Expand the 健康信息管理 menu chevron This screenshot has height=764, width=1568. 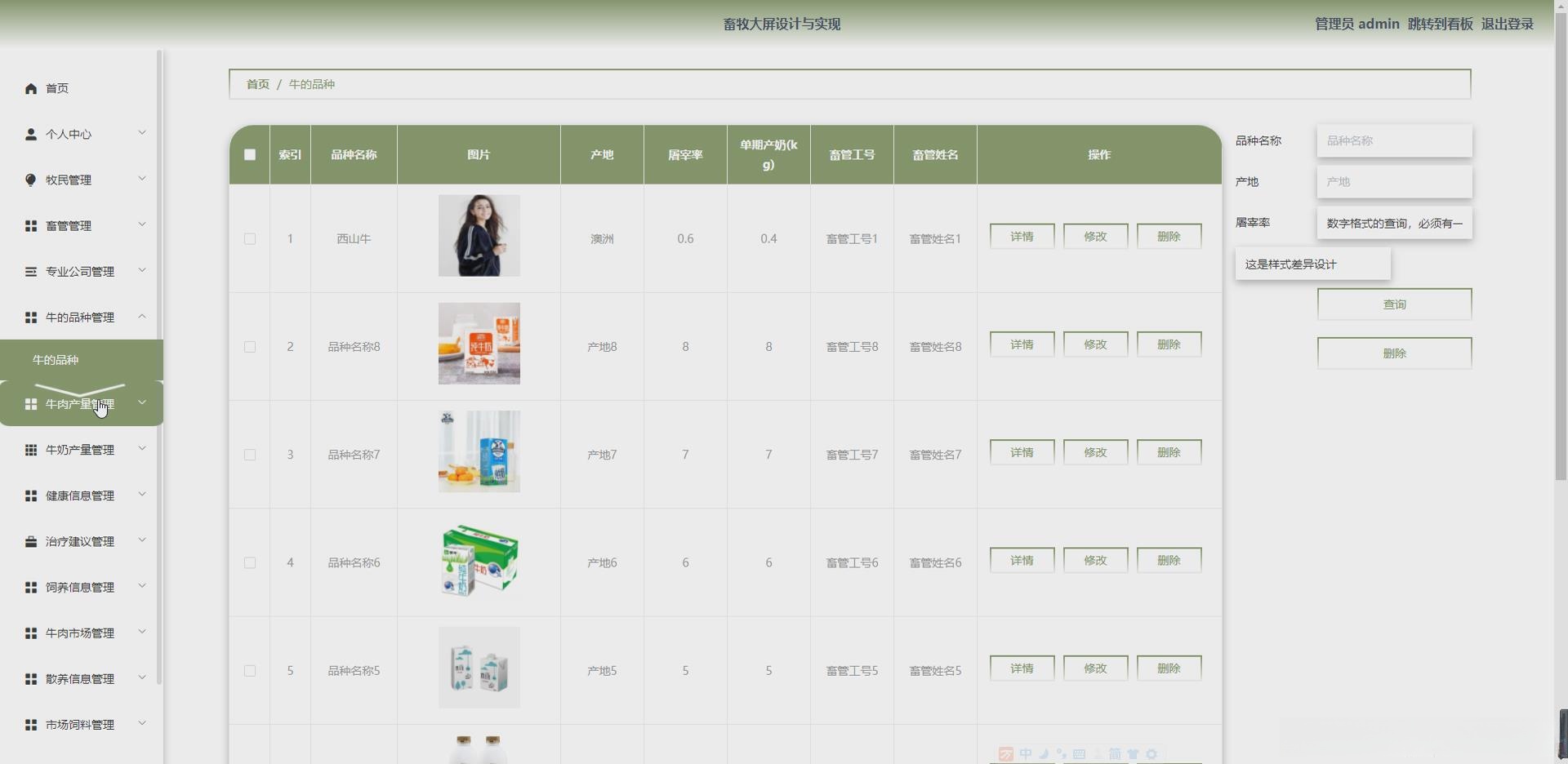pyautogui.click(x=142, y=494)
